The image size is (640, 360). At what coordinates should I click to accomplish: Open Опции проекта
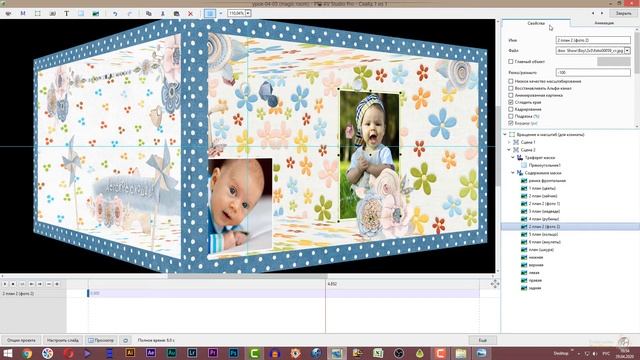pyautogui.click(x=21, y=340)
